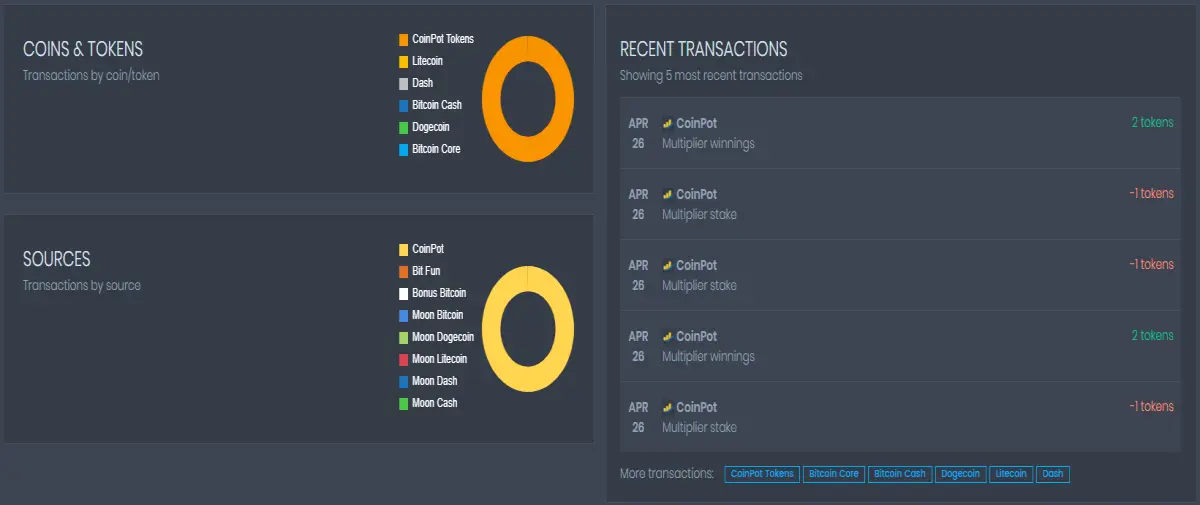This screenshot has width=1200, height=505.
Task: Click the Bit Fun orange legend swatch
Action: pos(403,271)
